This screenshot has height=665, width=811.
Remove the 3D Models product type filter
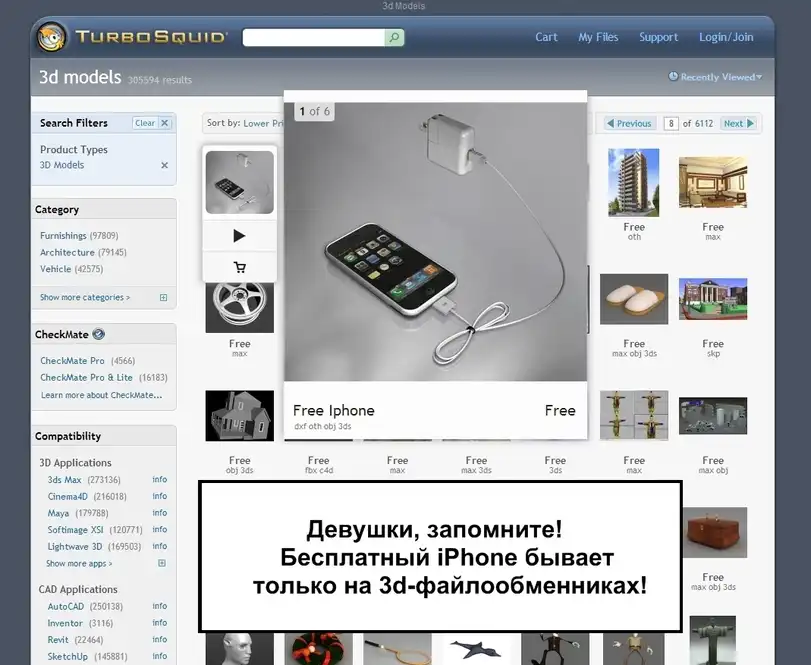(x=165, y=165)
